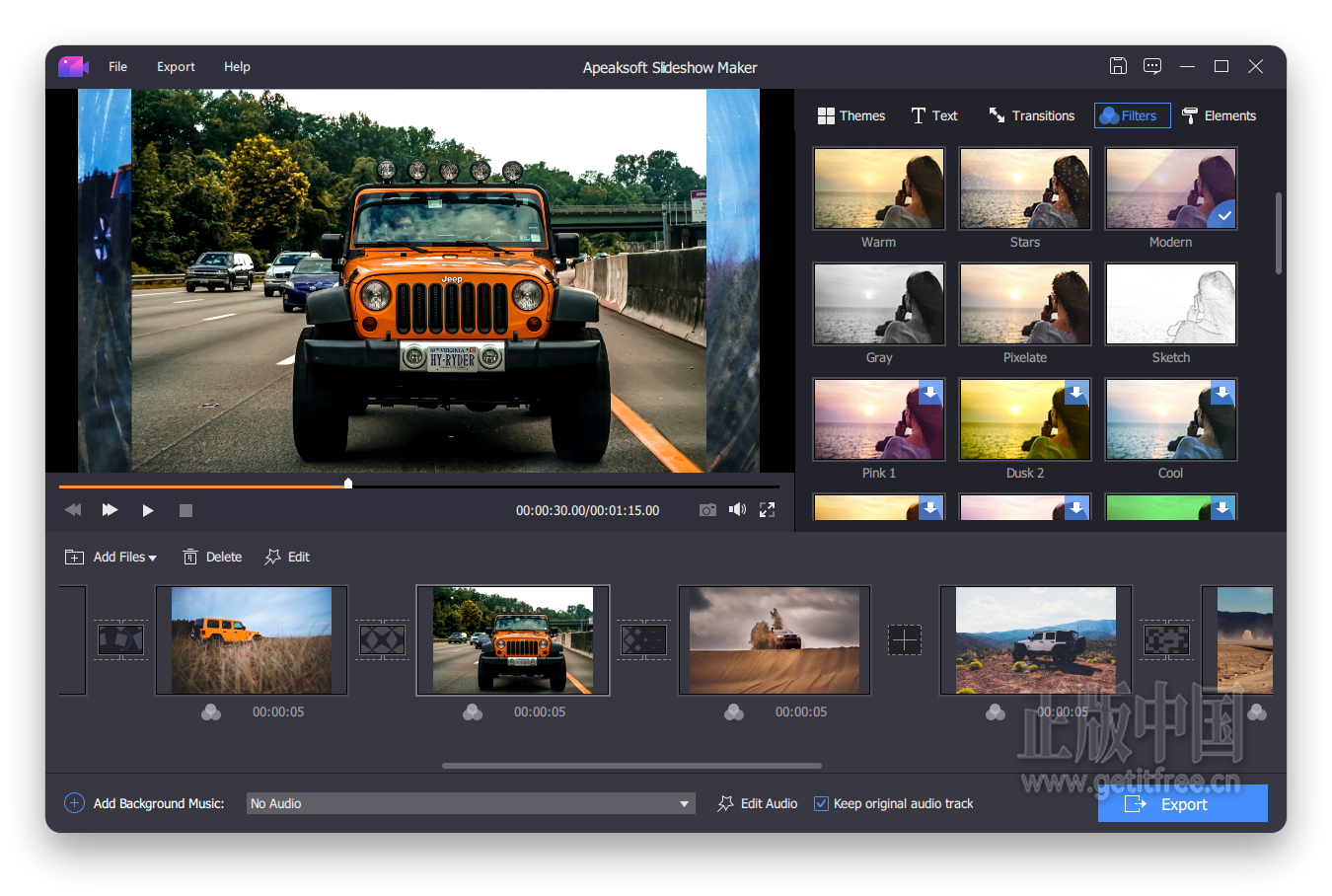This screenshot has height=896, width=1332.
Task: Click duration 00:00:05 under yellow jeep clip
Action: pos(278,711)
